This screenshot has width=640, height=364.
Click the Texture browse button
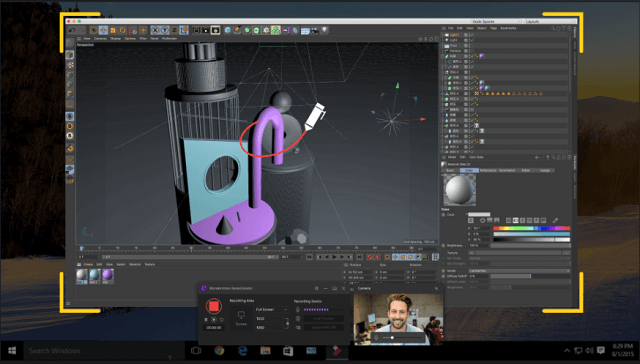pos(566,253)
